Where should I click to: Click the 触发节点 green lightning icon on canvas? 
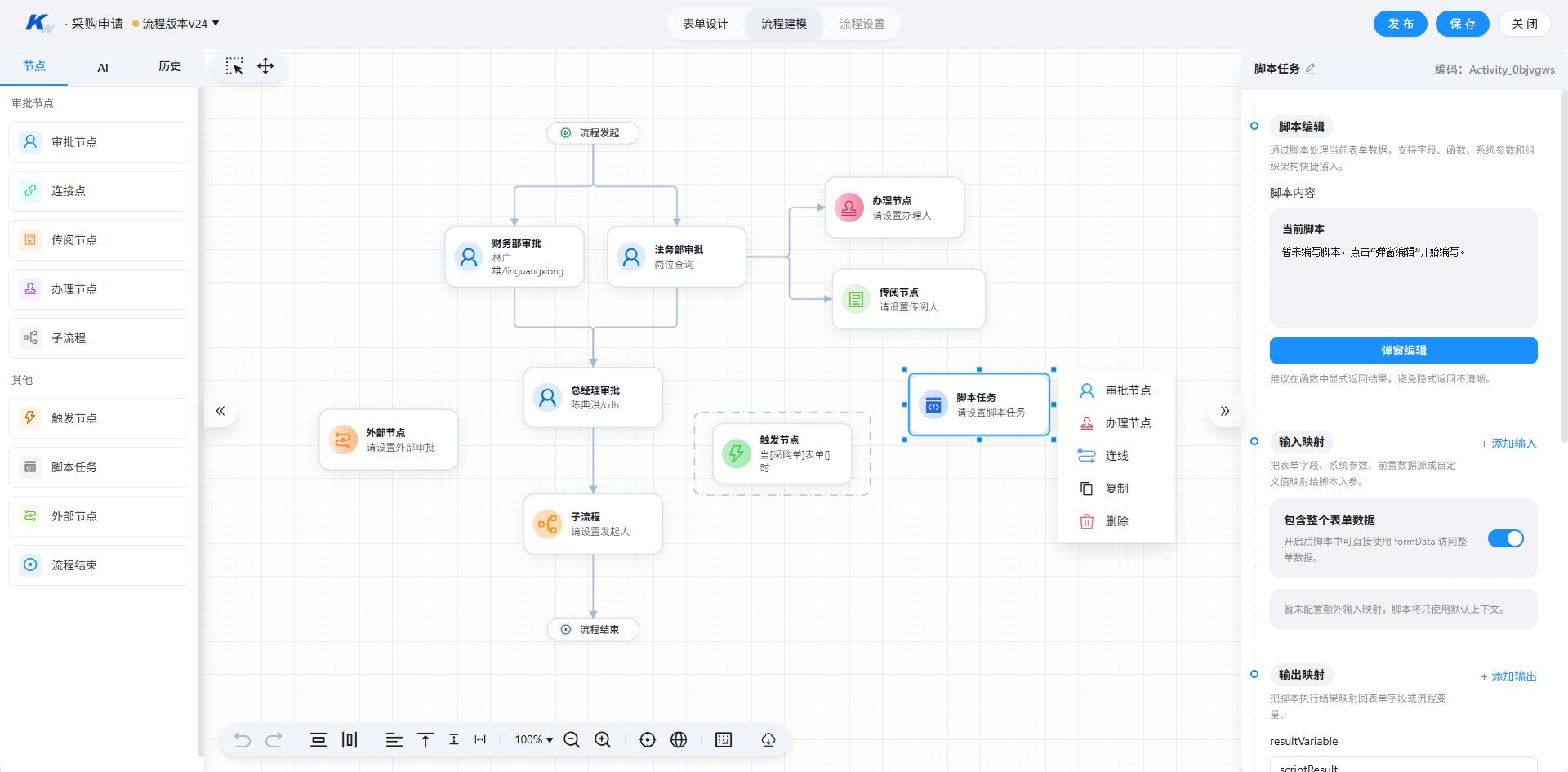[x=737, y=453]
